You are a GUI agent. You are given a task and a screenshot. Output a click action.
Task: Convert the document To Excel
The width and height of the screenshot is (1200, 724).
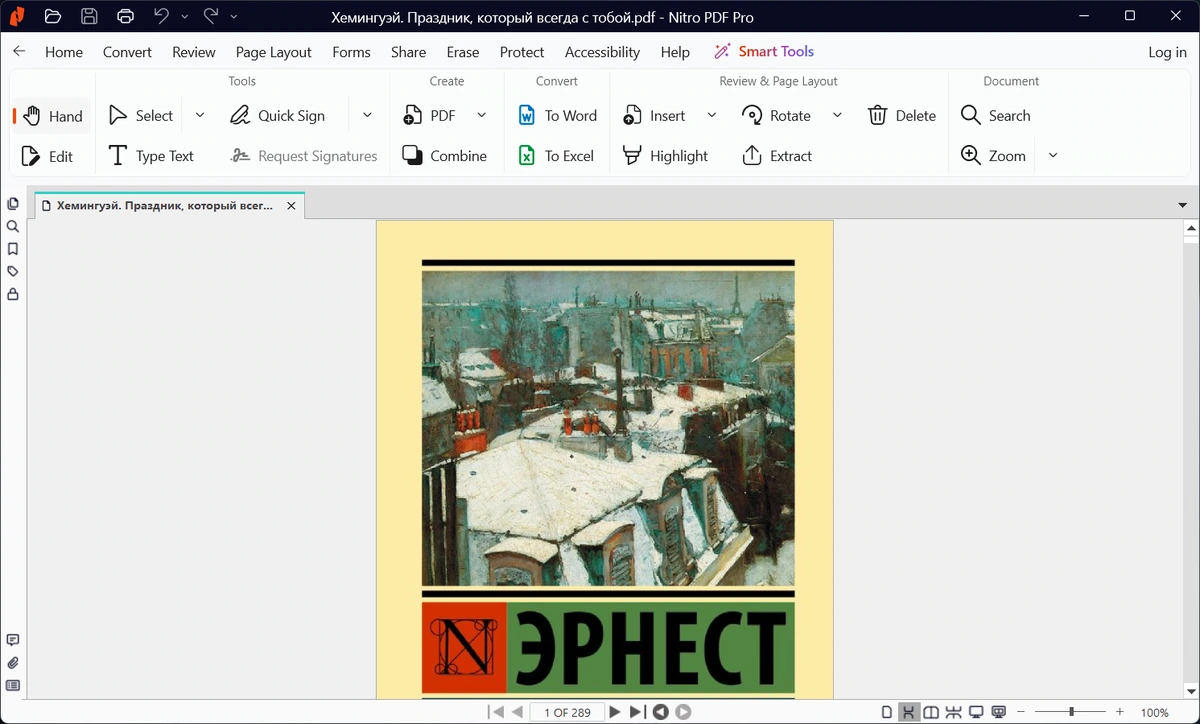click(556, 156)
